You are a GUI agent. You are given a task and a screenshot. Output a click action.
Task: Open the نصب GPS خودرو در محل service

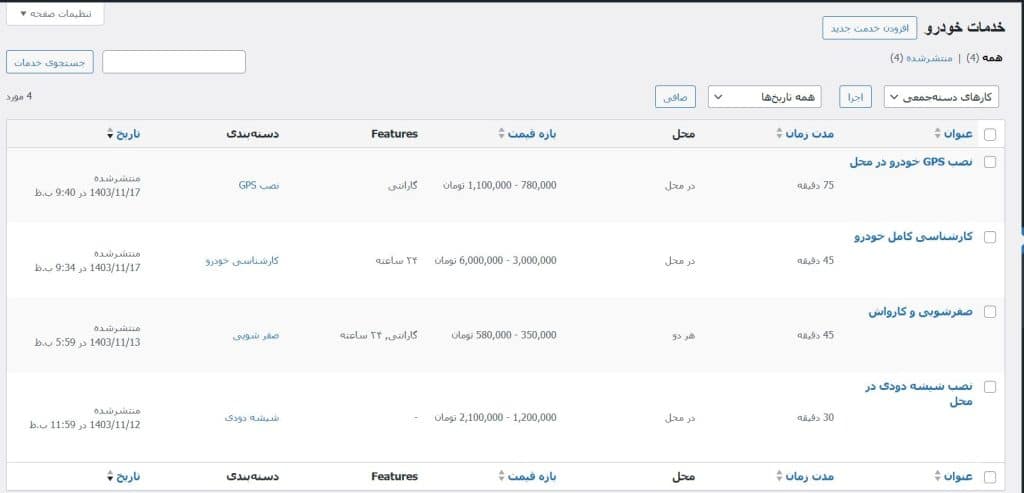911,163
